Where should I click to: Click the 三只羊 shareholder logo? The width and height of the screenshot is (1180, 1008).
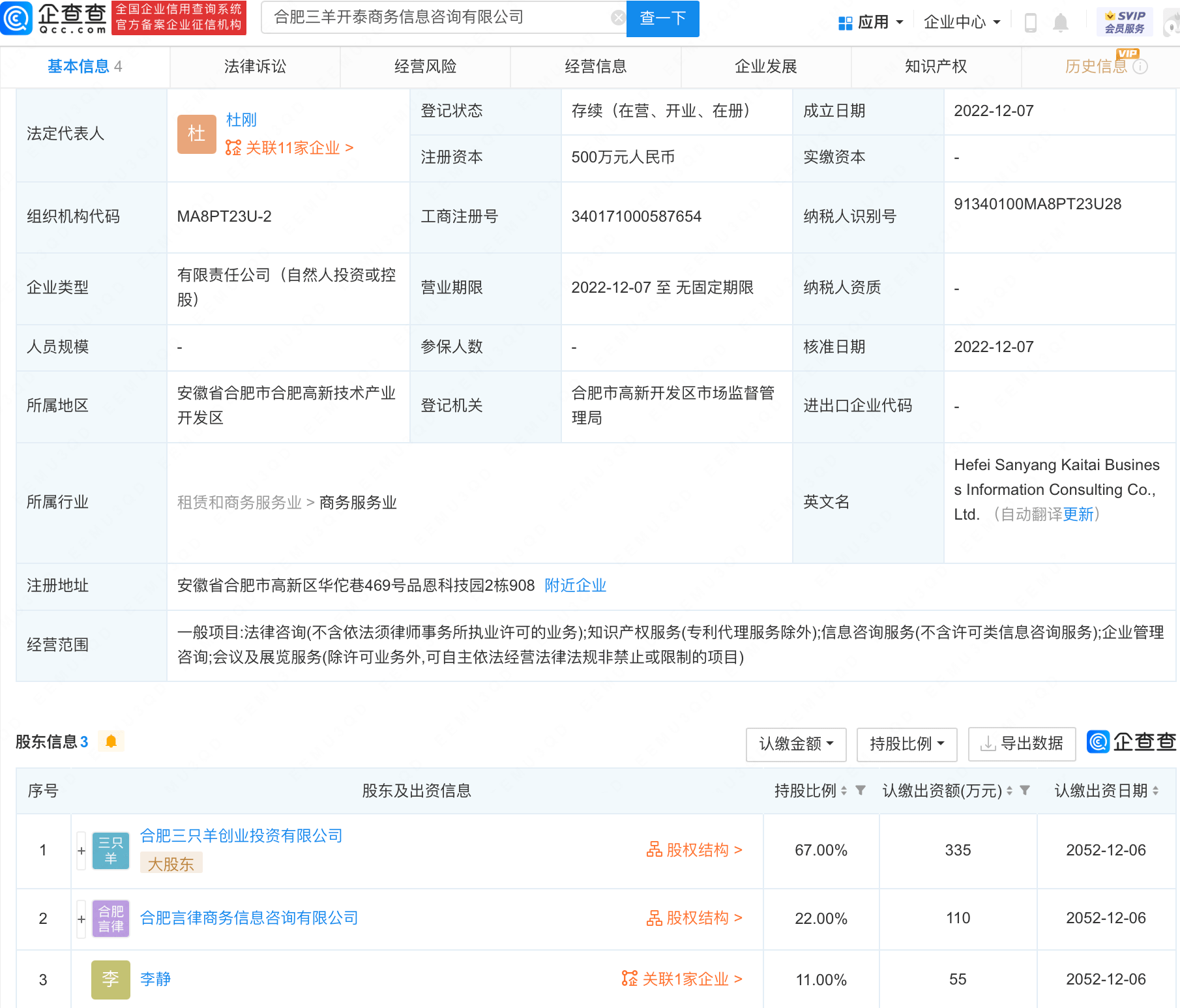111,850
